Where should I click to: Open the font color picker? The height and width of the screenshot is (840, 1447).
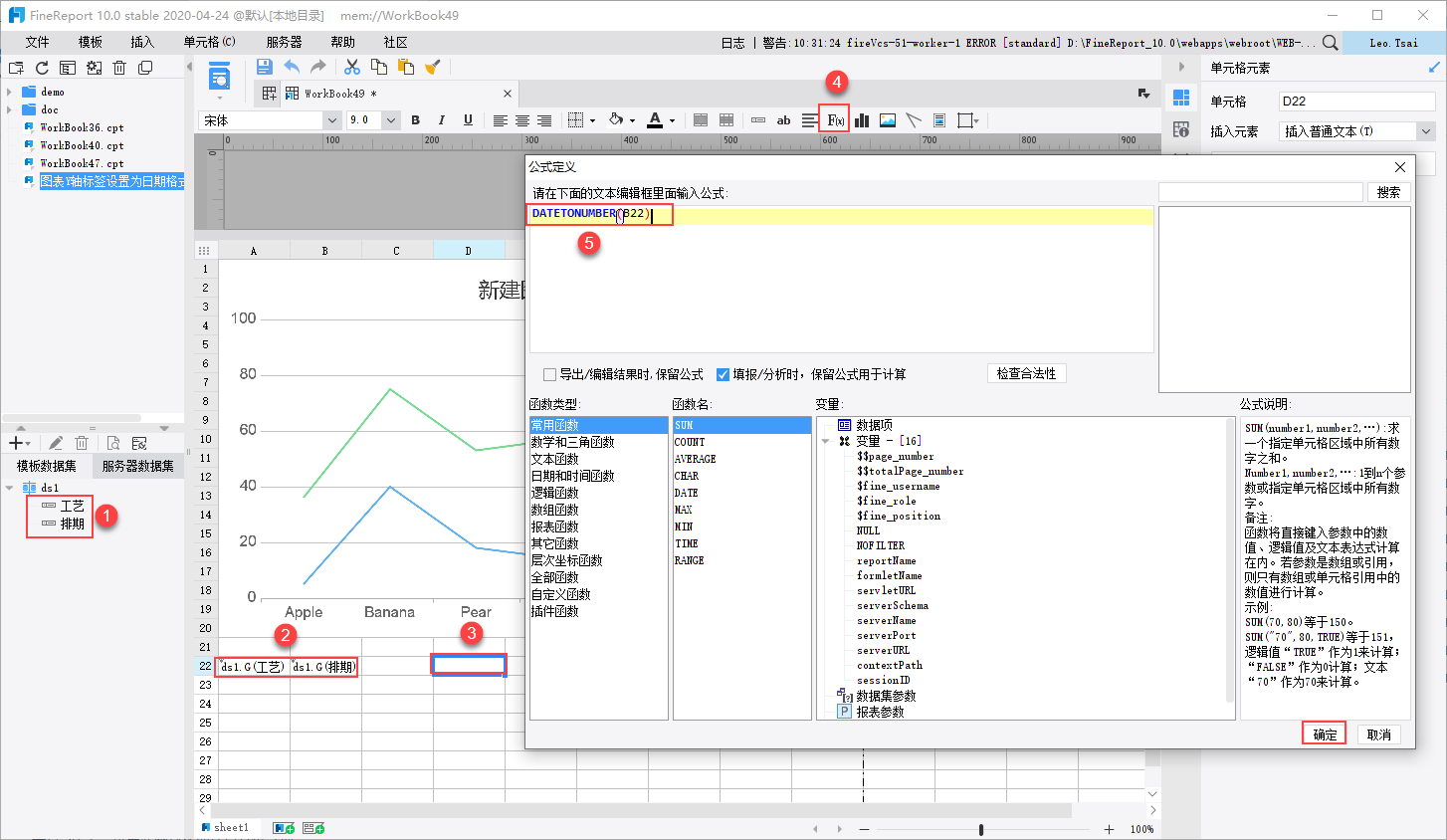(672, 120)
